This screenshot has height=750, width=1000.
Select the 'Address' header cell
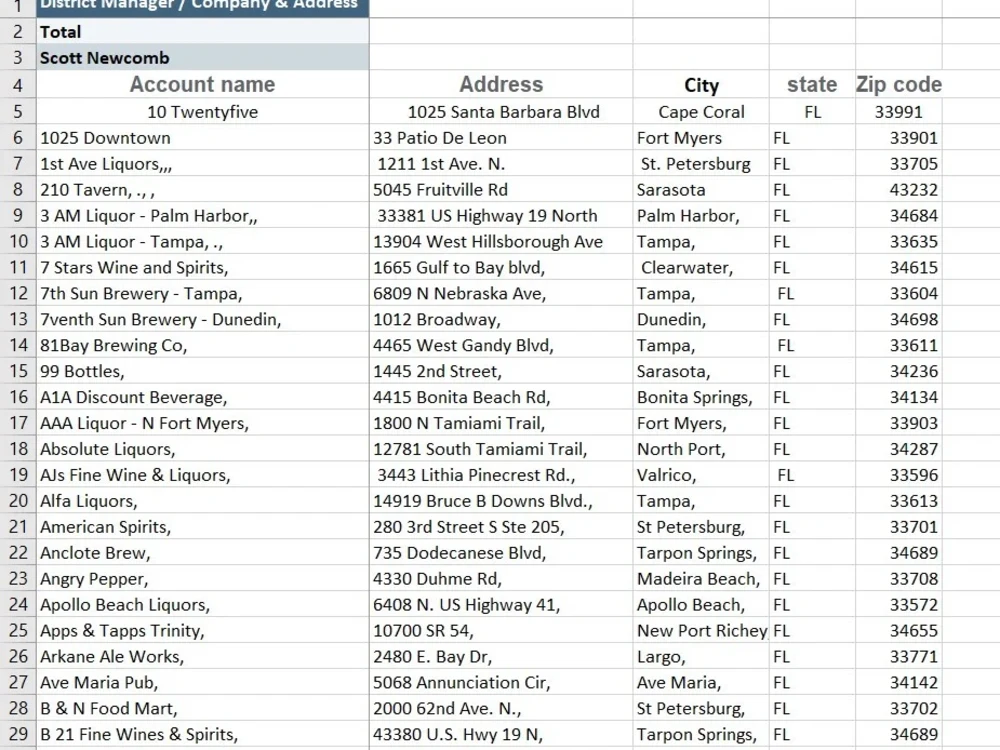click(x=501, y=84)
